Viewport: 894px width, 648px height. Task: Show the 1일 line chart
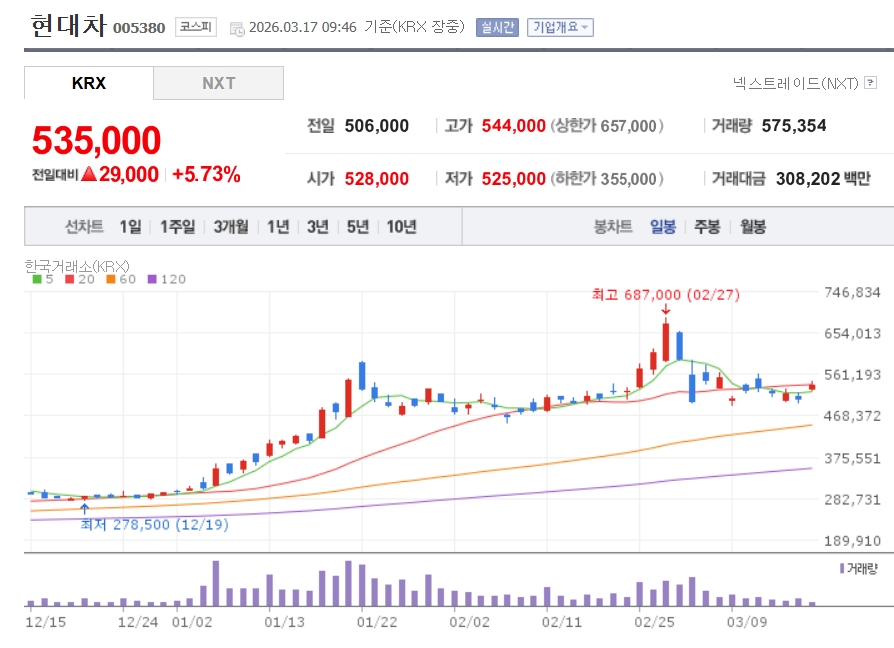coord(130,227)
